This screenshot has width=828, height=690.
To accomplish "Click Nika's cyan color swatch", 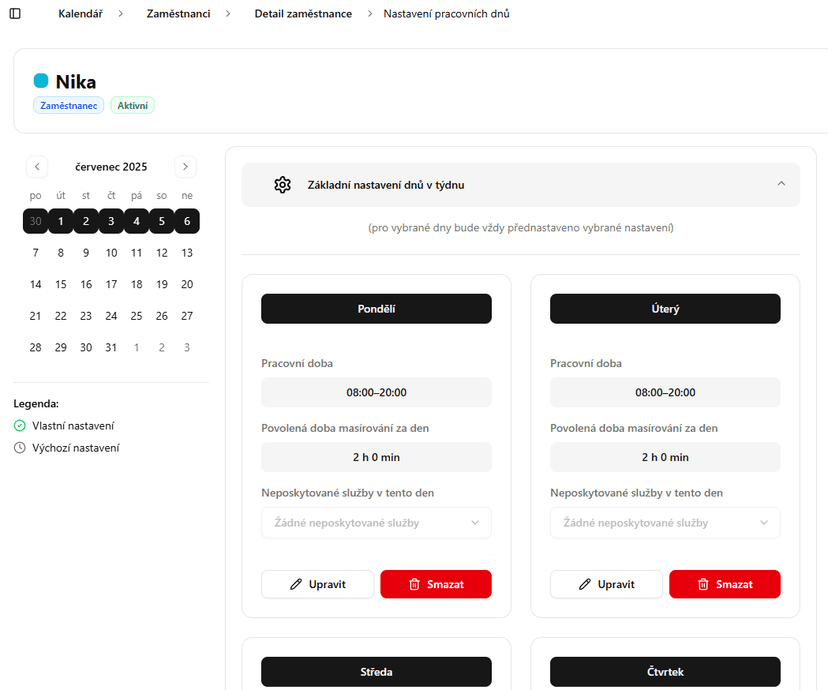I will coord(41,81).
